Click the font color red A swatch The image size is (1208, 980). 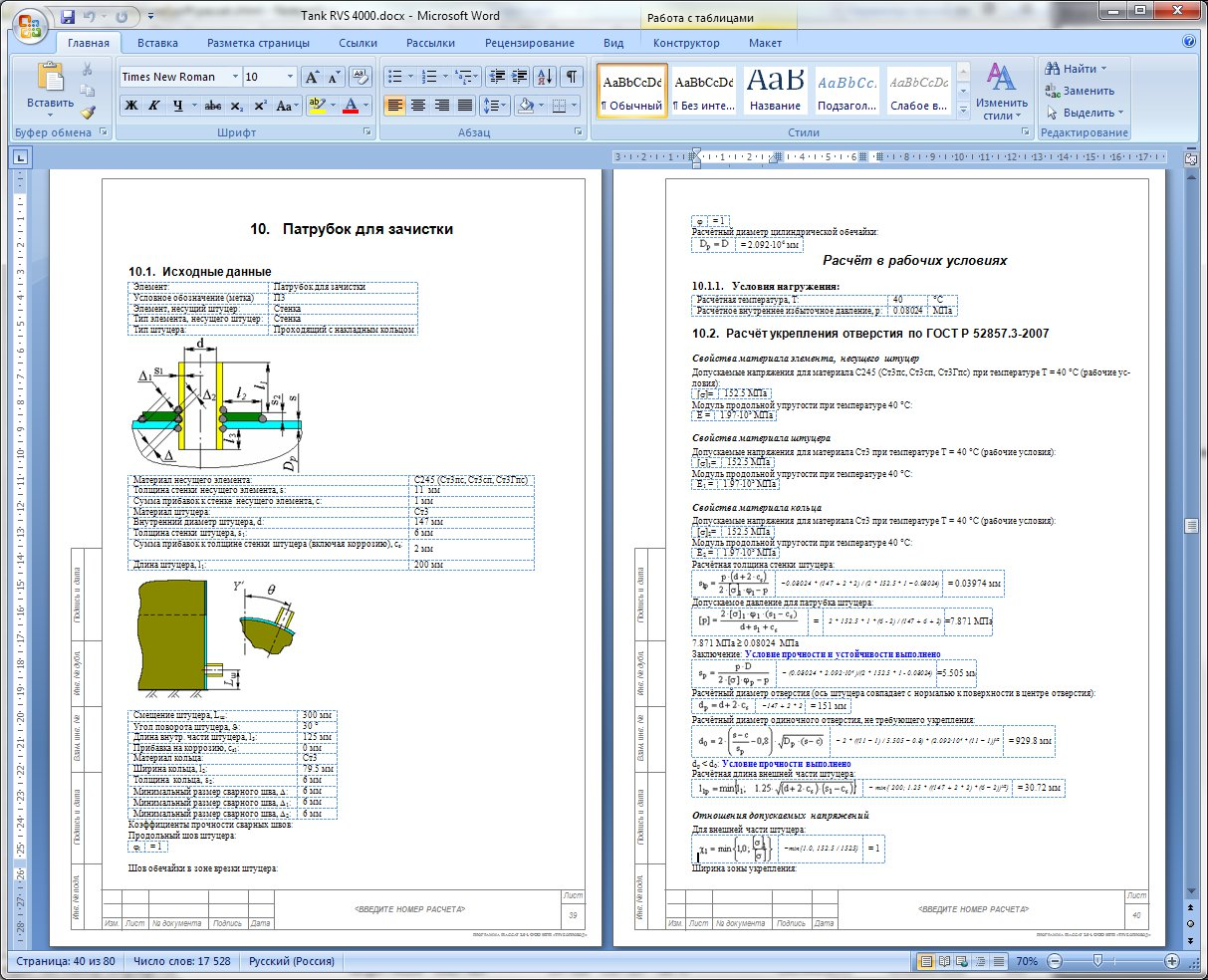coord(350,106)
